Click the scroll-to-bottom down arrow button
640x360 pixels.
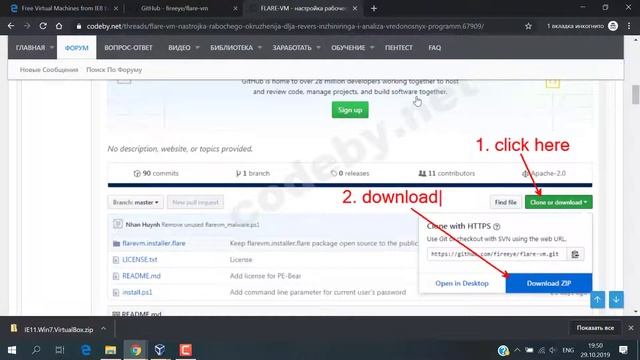click(616, 300)
